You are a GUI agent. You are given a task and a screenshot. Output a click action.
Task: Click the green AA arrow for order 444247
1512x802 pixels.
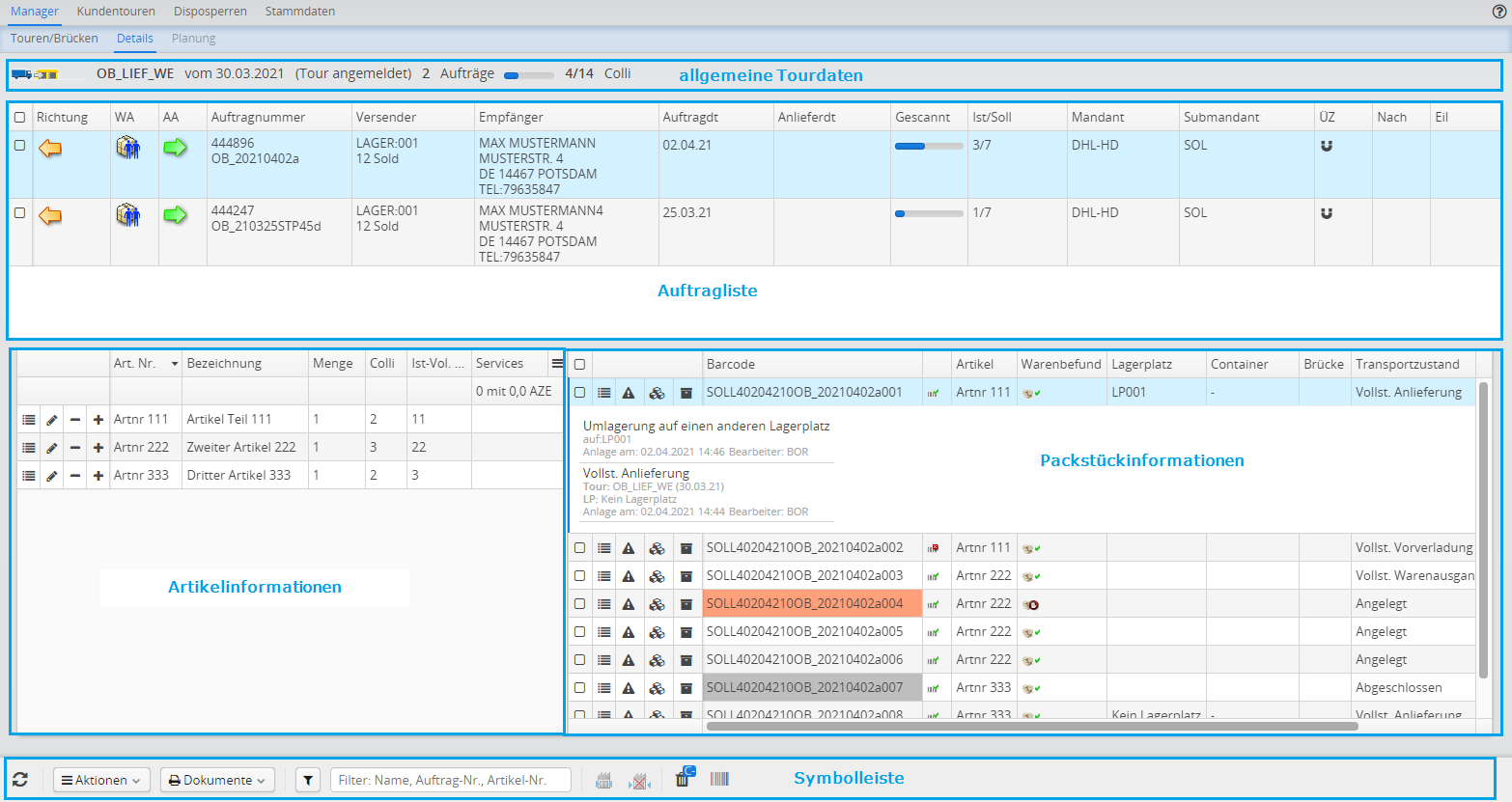click(175, 214)
